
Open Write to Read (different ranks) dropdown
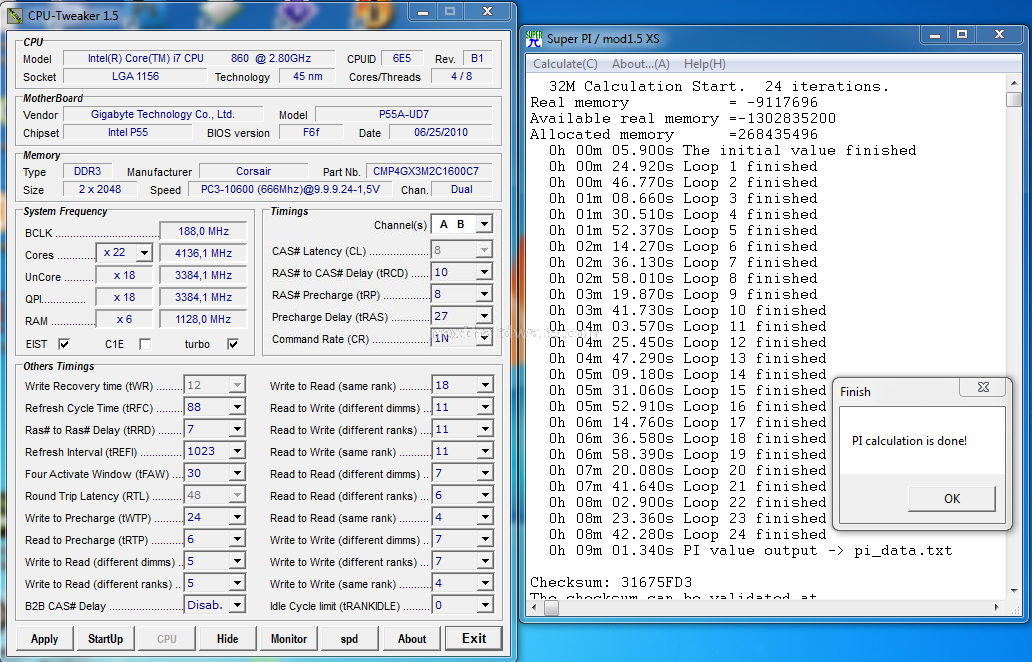coord(237,583)
